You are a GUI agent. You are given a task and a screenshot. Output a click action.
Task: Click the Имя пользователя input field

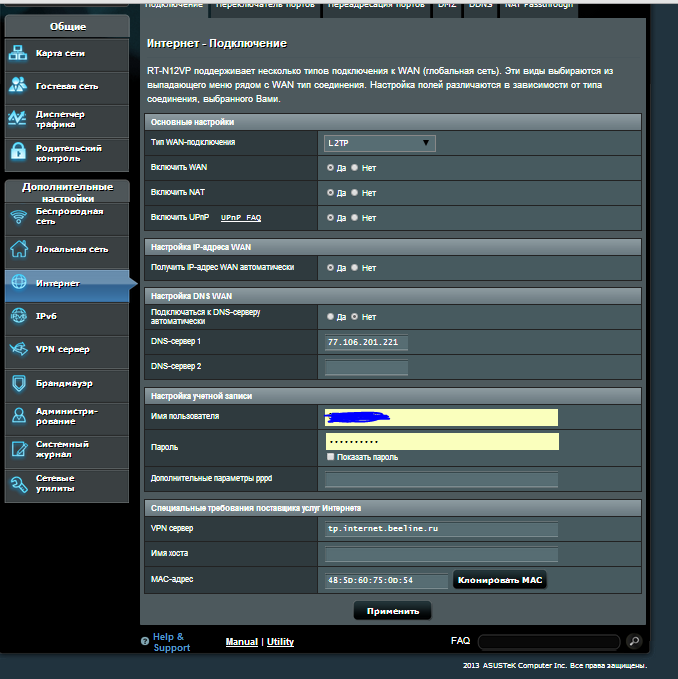[441, 417]
